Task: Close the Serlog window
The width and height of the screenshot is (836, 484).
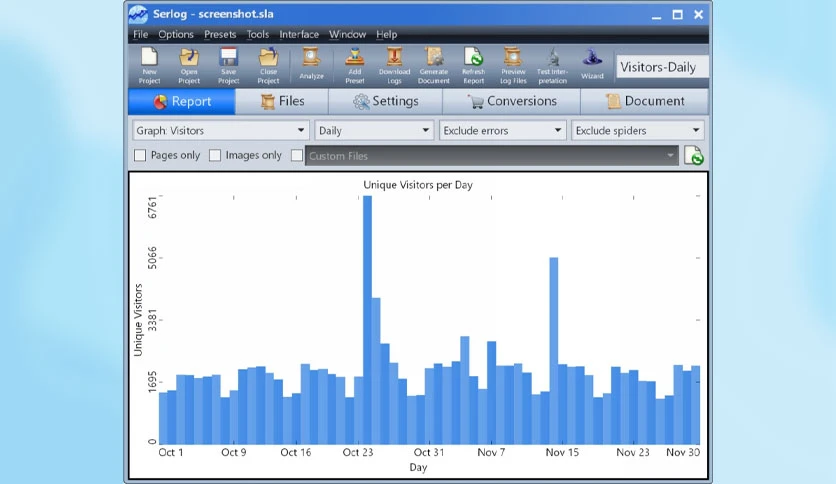Action: 698,15
